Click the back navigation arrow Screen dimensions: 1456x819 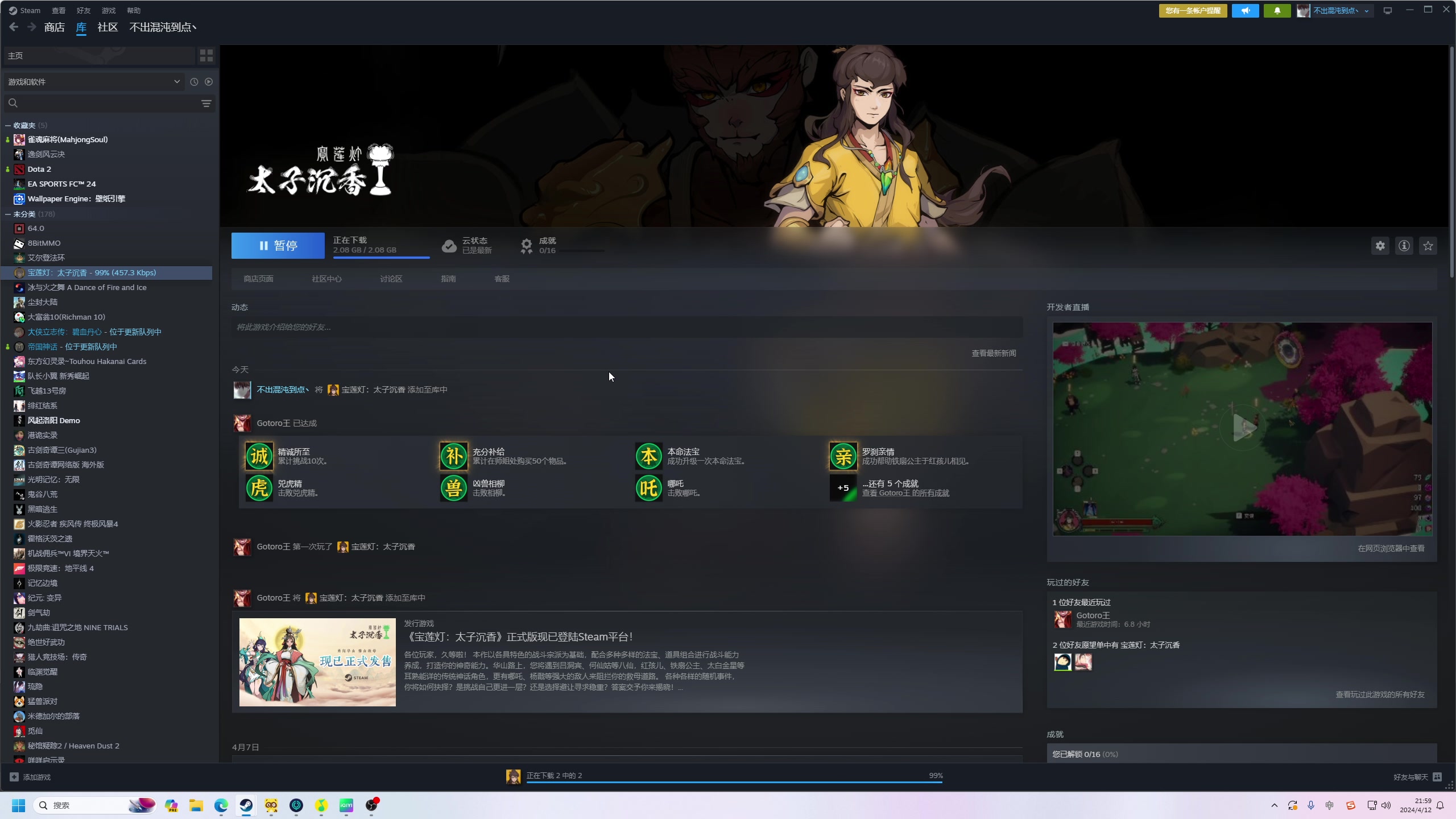(x=14, y=27)
